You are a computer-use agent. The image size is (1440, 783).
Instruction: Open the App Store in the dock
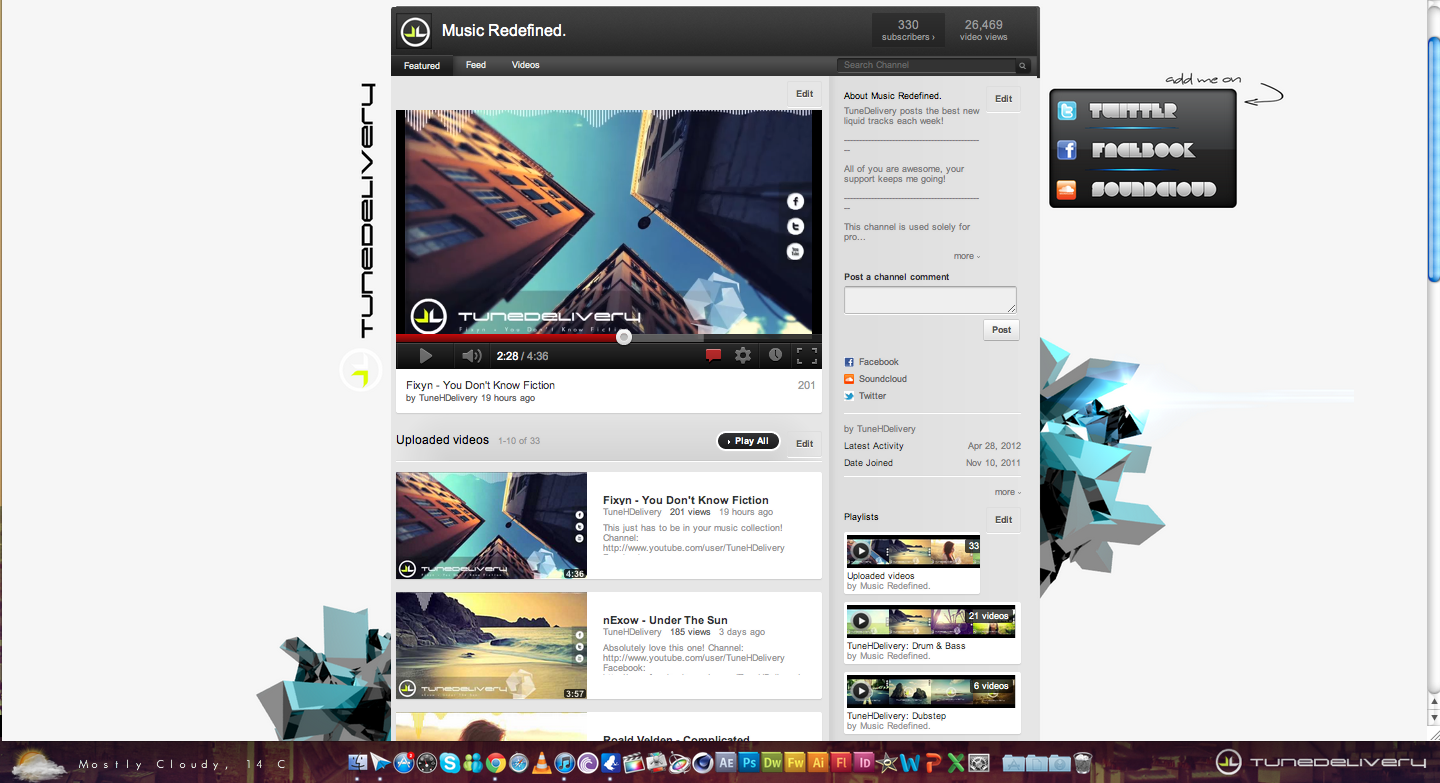[404, 763]
